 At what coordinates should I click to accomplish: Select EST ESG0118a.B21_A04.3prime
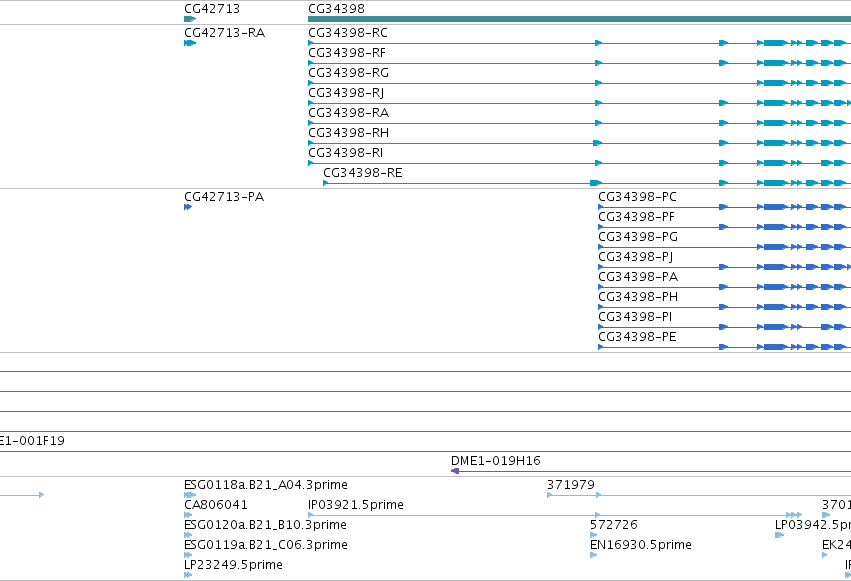[x=266, y=484]
